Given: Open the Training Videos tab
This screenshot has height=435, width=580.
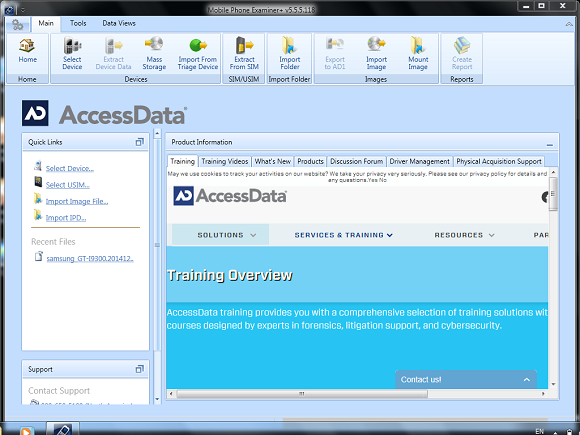Looking at the screenshot, I should pyautogui.click(x=225, y=161).
